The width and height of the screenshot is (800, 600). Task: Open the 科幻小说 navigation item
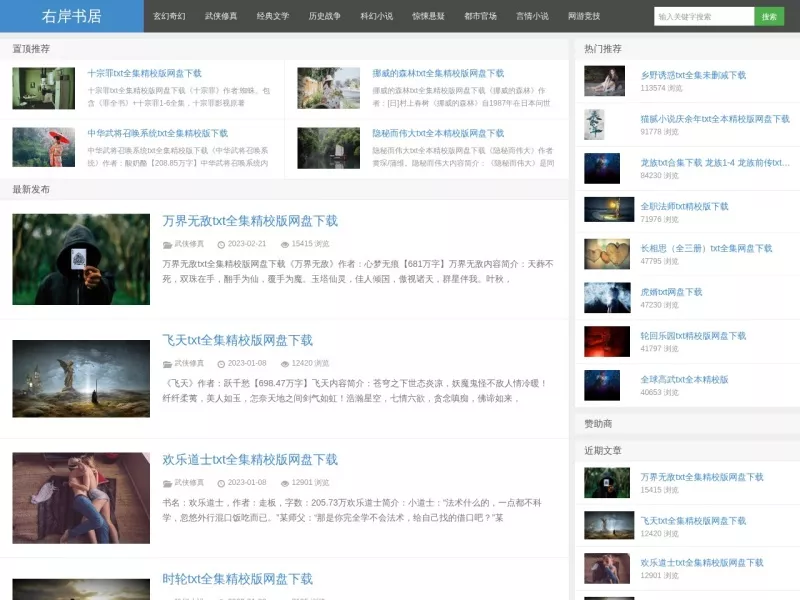(377, 16)
